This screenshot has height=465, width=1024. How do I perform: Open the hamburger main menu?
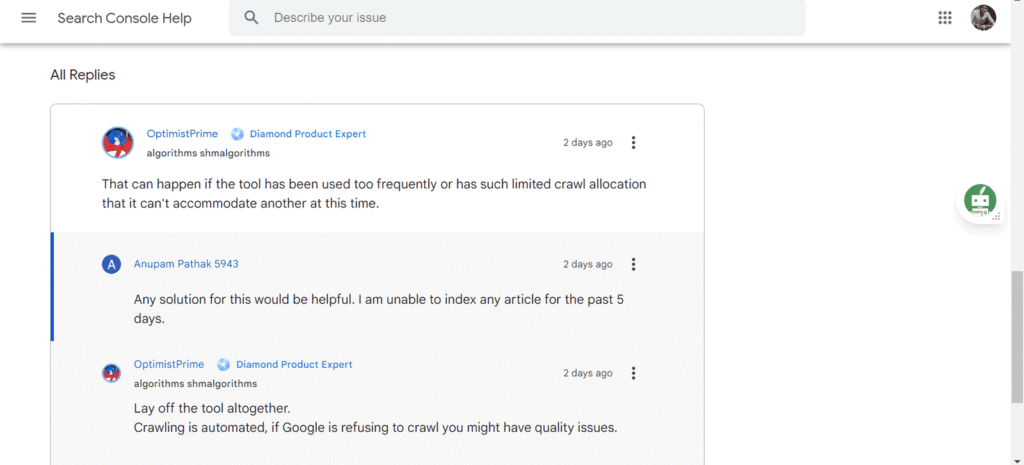(x=28, y=18)
